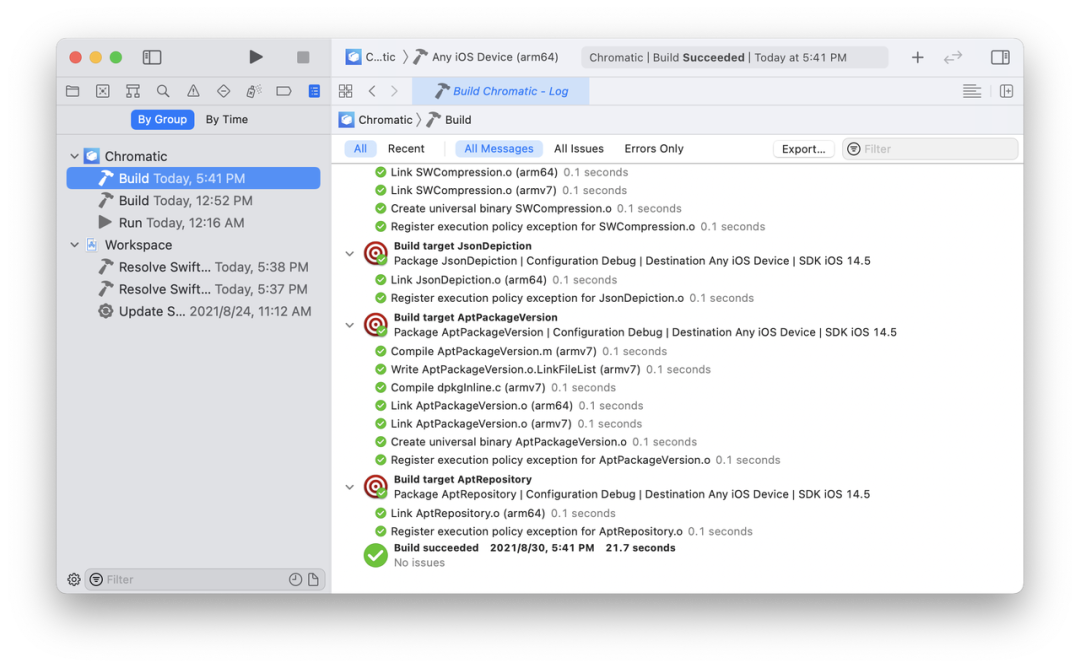
Task: Toggle the inspectors panel
Action: [1000, 57]
